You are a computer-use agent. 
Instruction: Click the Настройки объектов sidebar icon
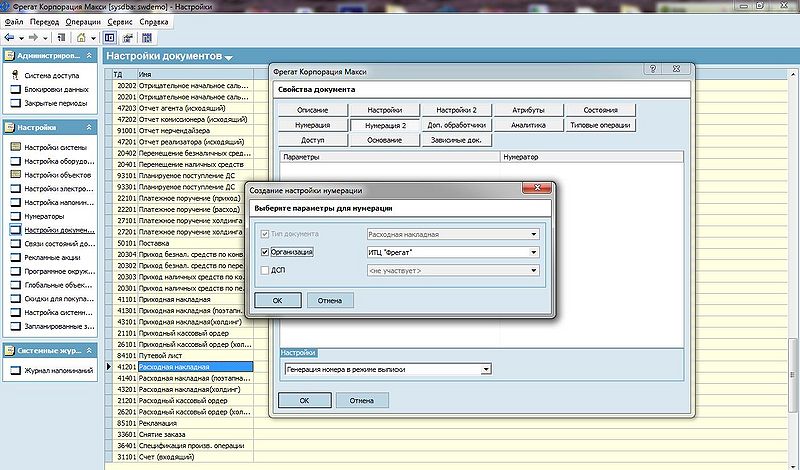point(16,175)
